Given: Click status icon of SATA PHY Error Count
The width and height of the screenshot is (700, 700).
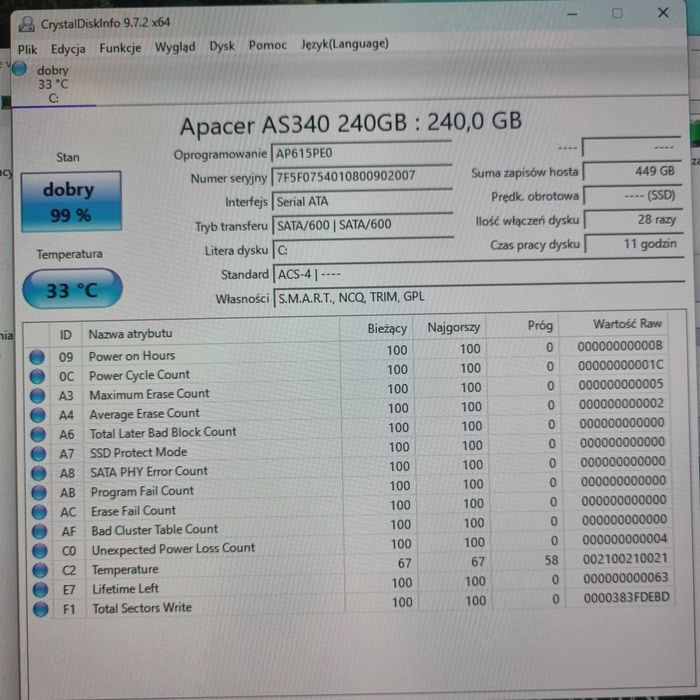Looking at the screenshot, I should (39, 473).
